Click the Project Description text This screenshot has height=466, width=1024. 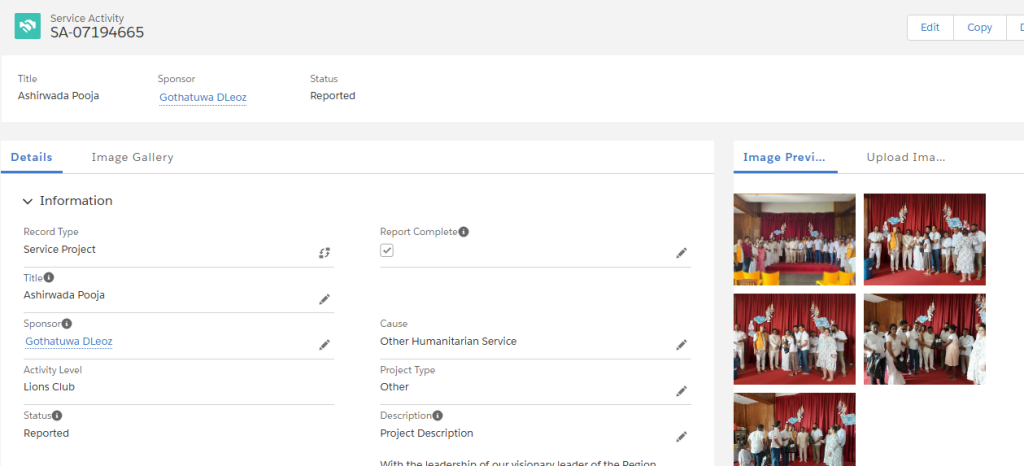tap(426, 433)
